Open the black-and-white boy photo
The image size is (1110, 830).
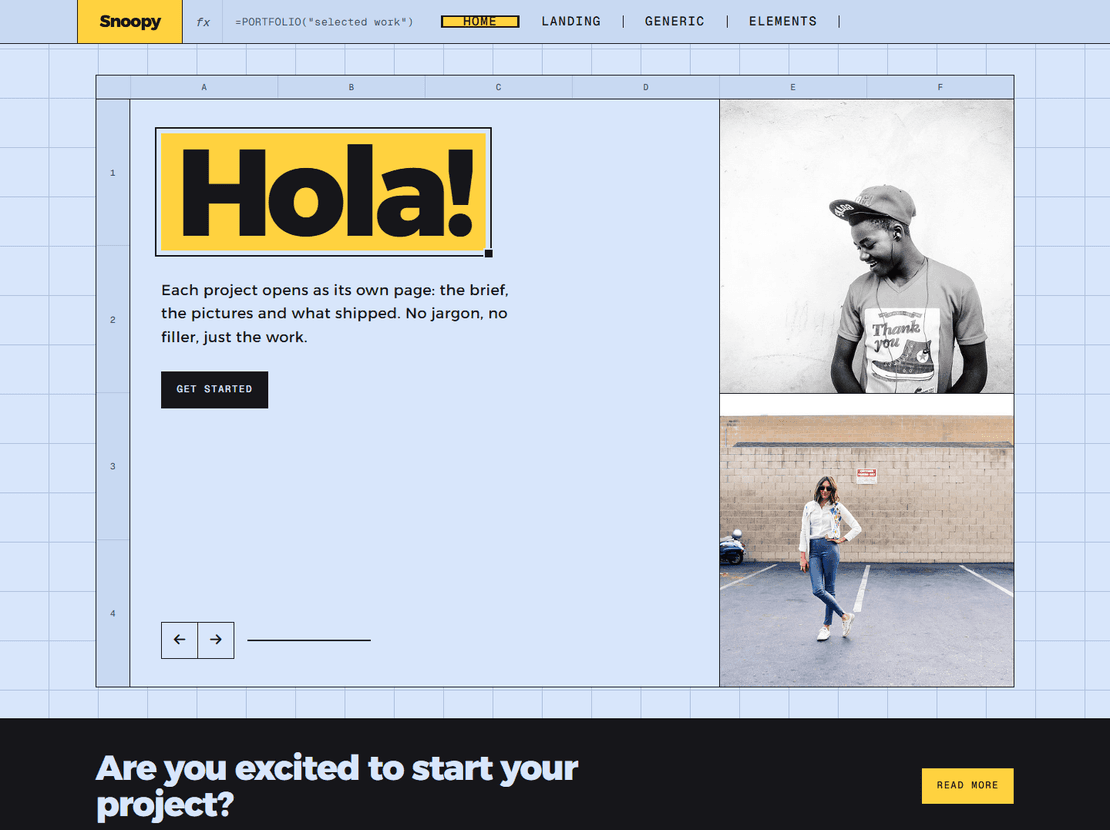click(x=866, y=246)
